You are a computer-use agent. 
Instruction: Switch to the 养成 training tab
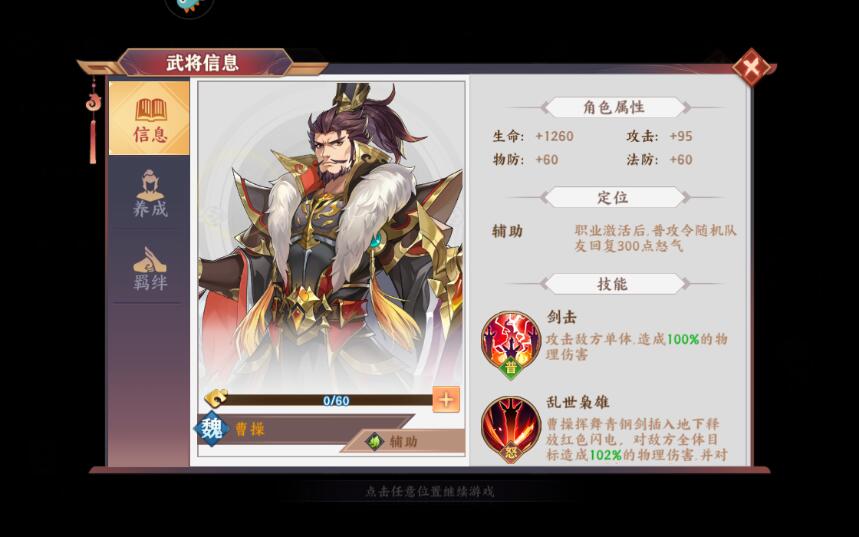point(149,193)
